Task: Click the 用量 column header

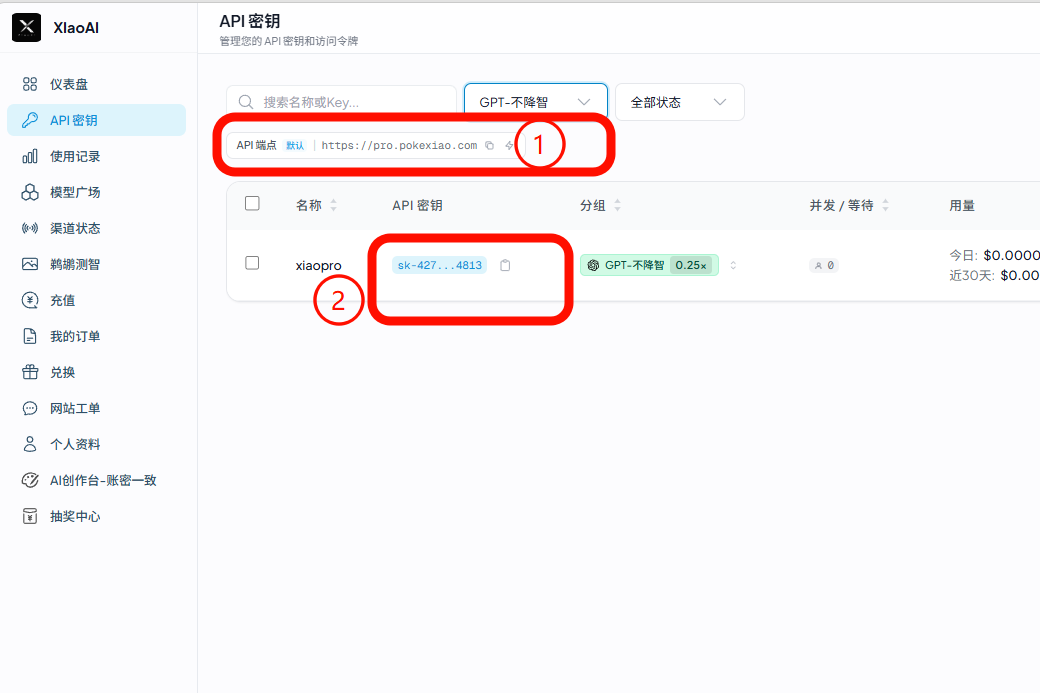Action: 962,206
